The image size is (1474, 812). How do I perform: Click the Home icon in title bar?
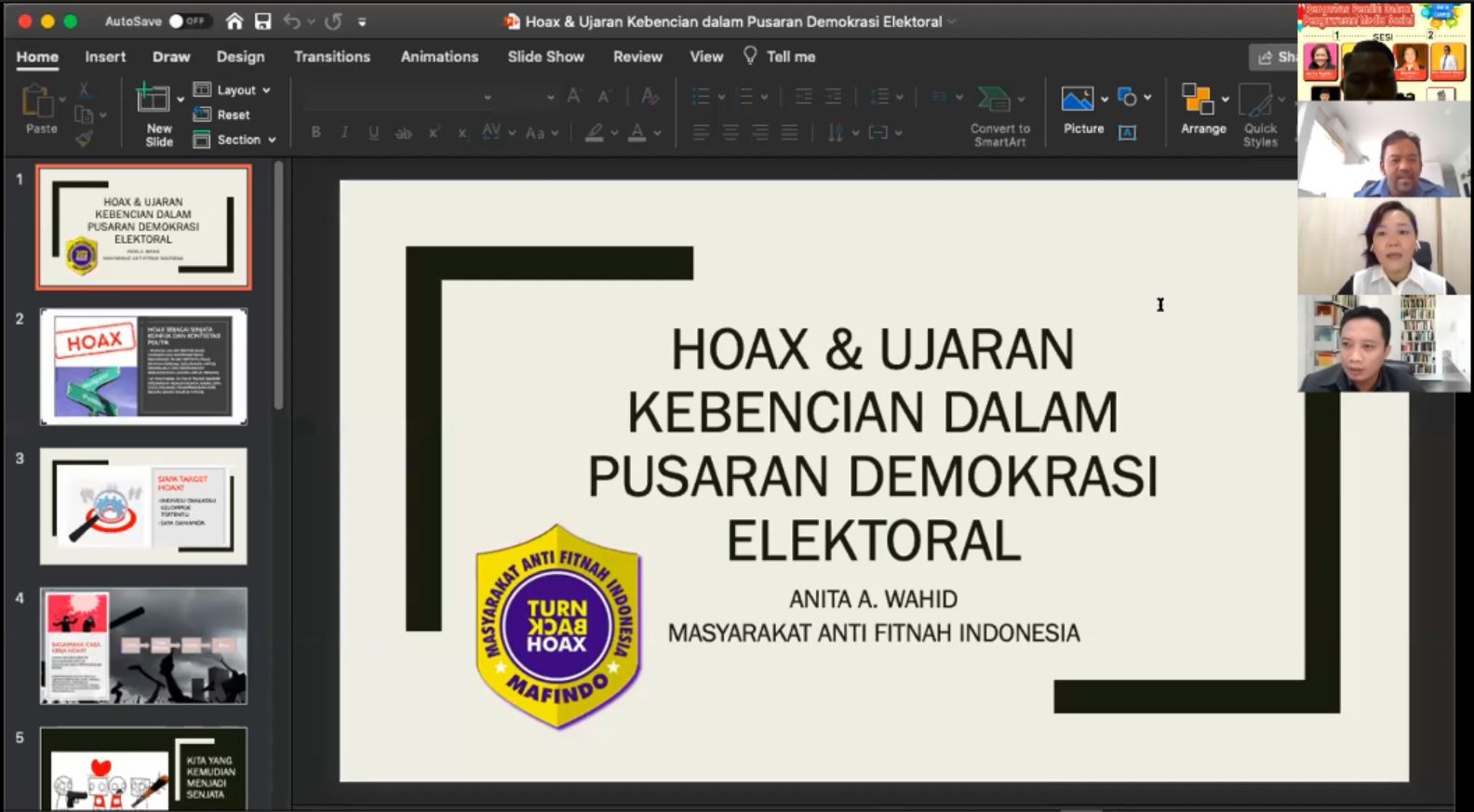click(234, 21)
